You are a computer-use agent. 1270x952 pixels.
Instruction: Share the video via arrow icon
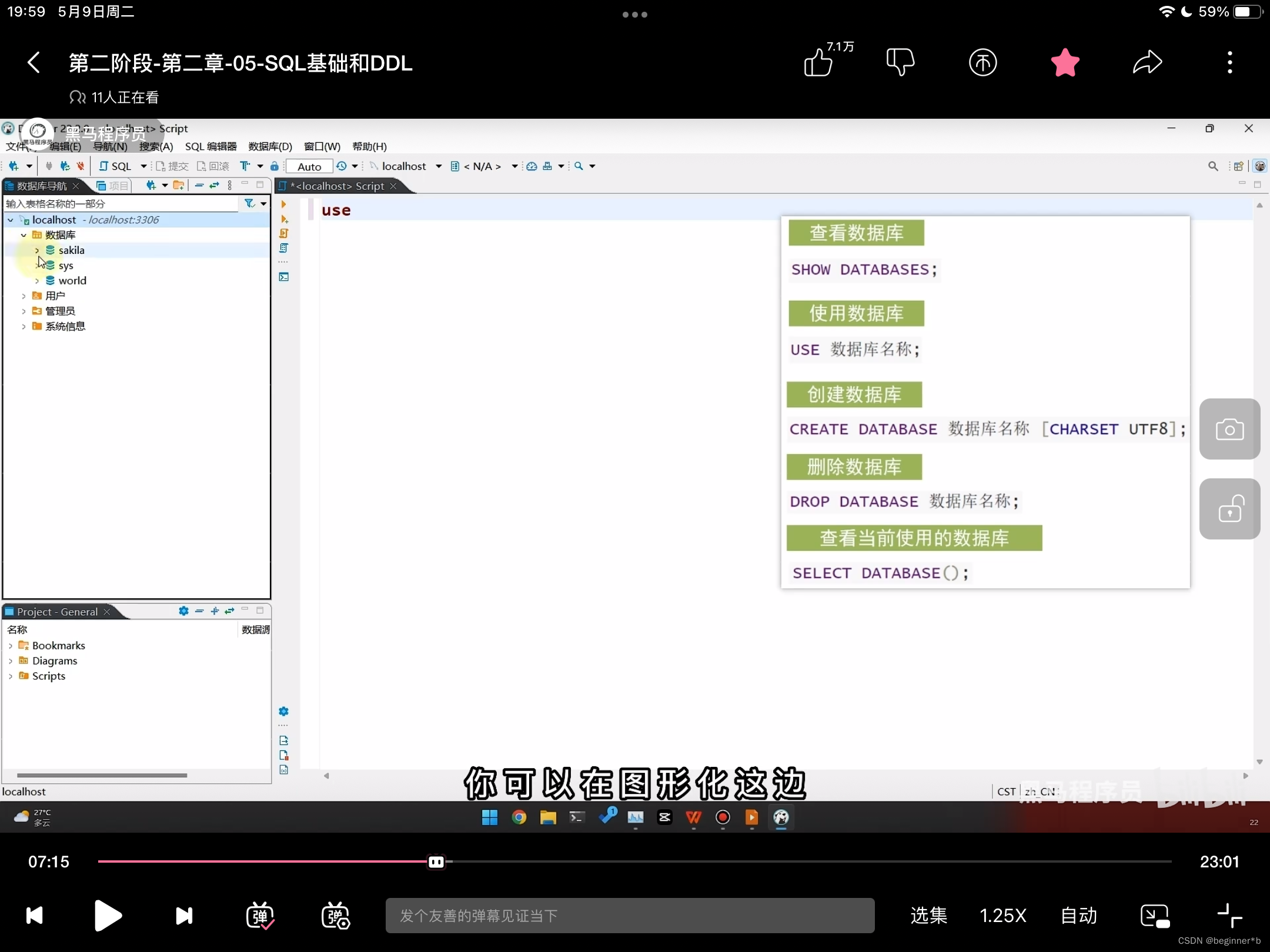[x=1147, y=62]
